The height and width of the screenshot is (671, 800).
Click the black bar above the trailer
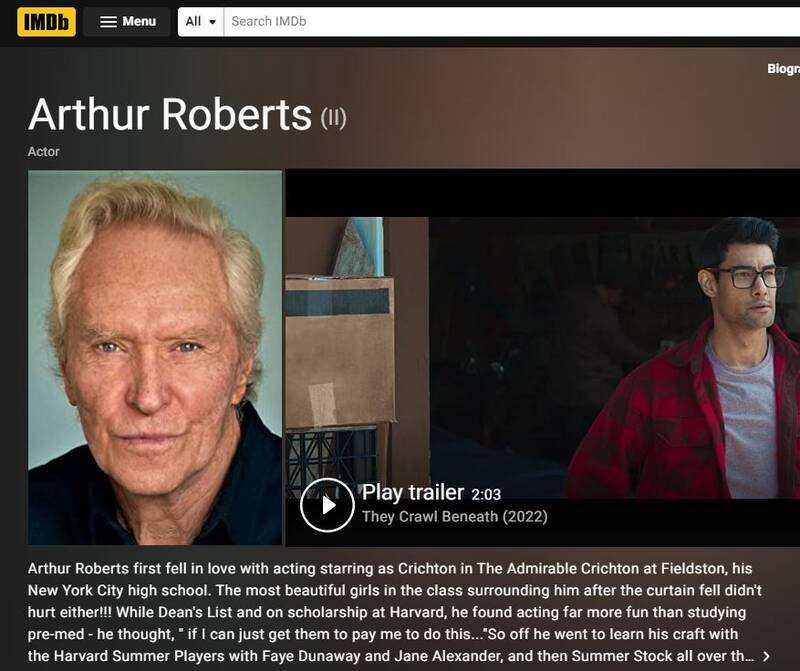pos(542,192)
